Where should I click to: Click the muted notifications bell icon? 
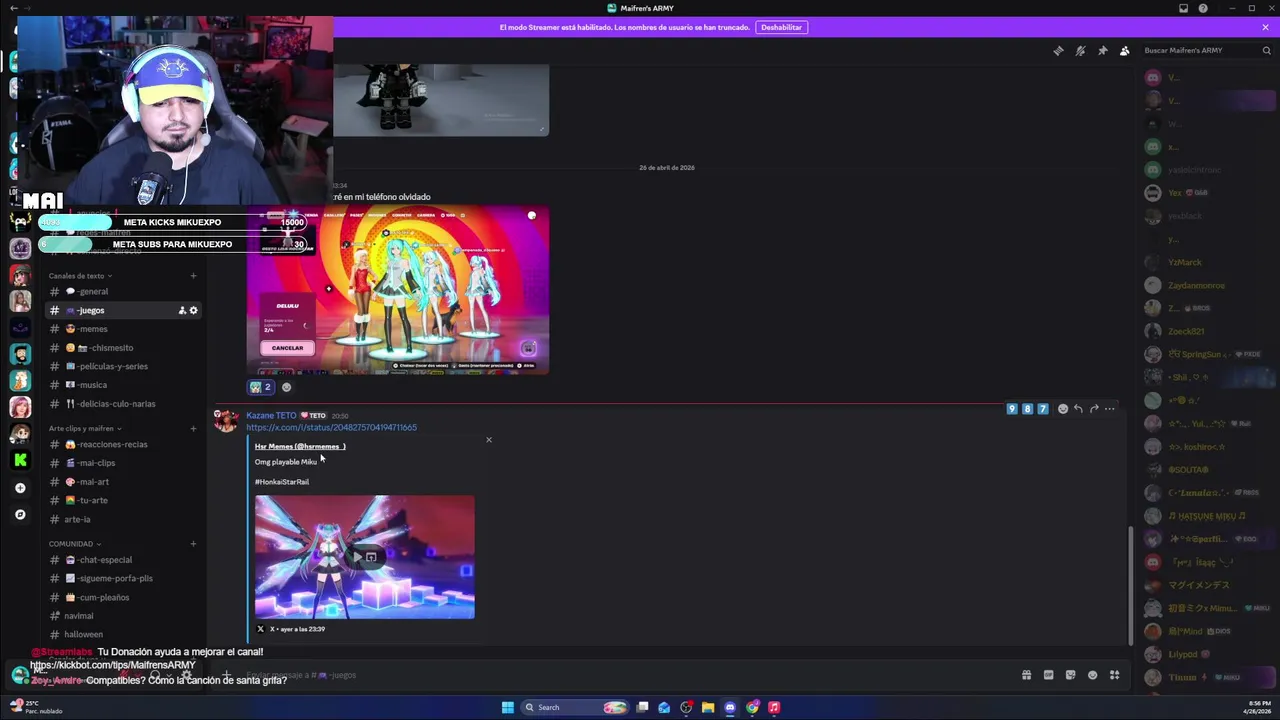(x=1080, y=51)
